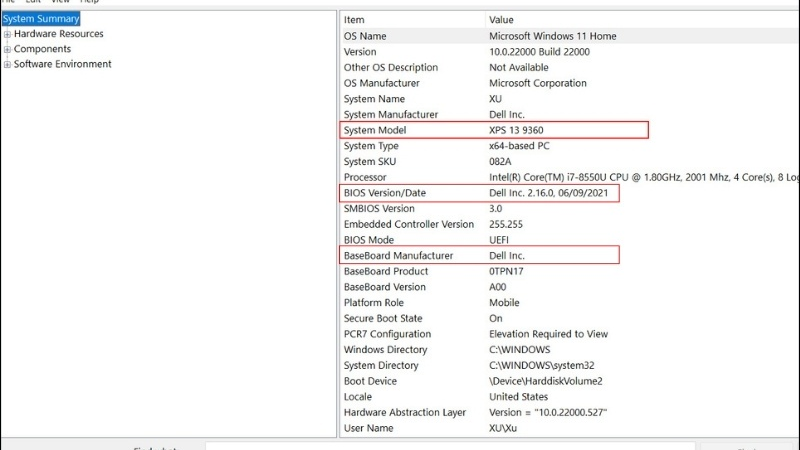Click the Find what input field
The width and height of the screenshot is (800, 450).
[450, 446]
